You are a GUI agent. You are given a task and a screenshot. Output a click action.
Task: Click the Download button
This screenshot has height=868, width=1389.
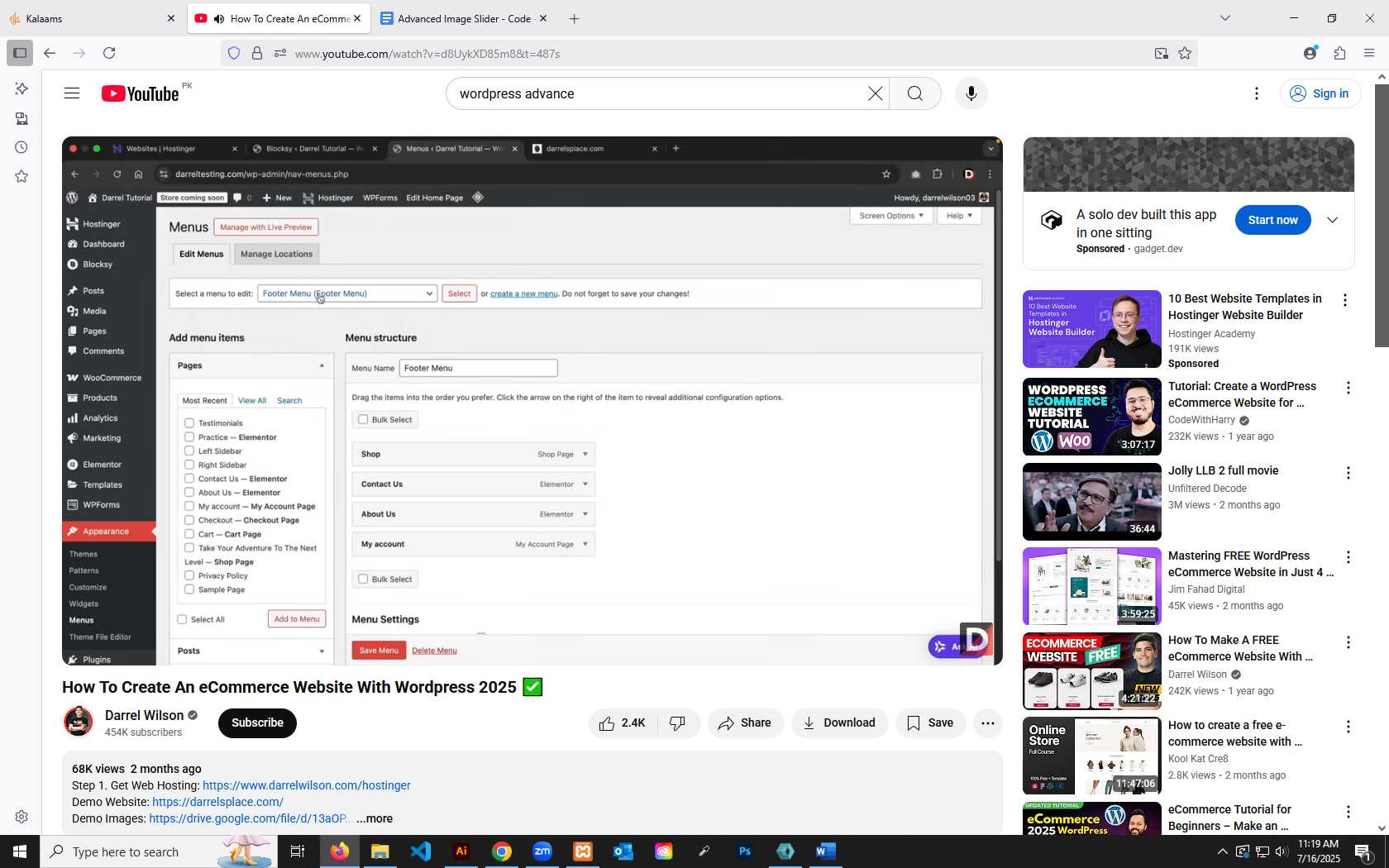[x=839, y=723]
